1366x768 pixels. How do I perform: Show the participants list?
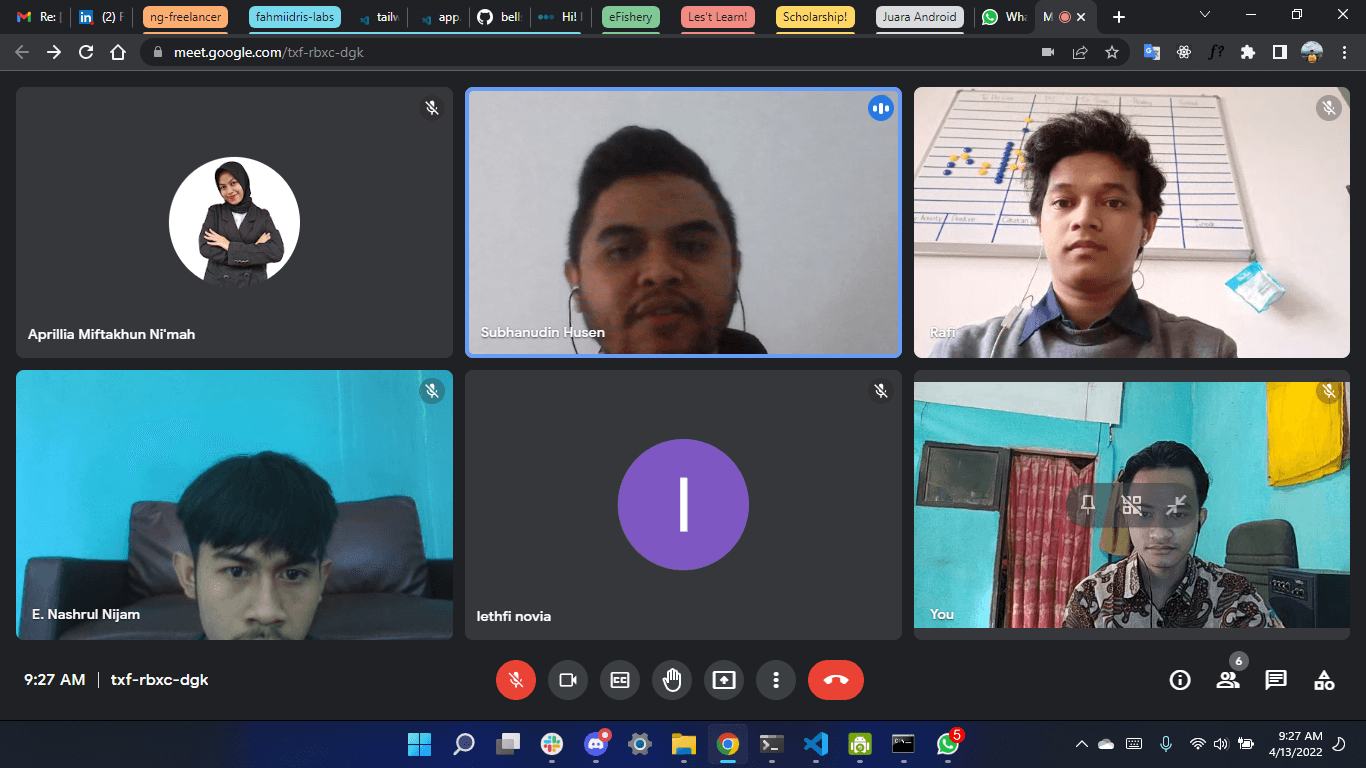[x=1228, y=680]
